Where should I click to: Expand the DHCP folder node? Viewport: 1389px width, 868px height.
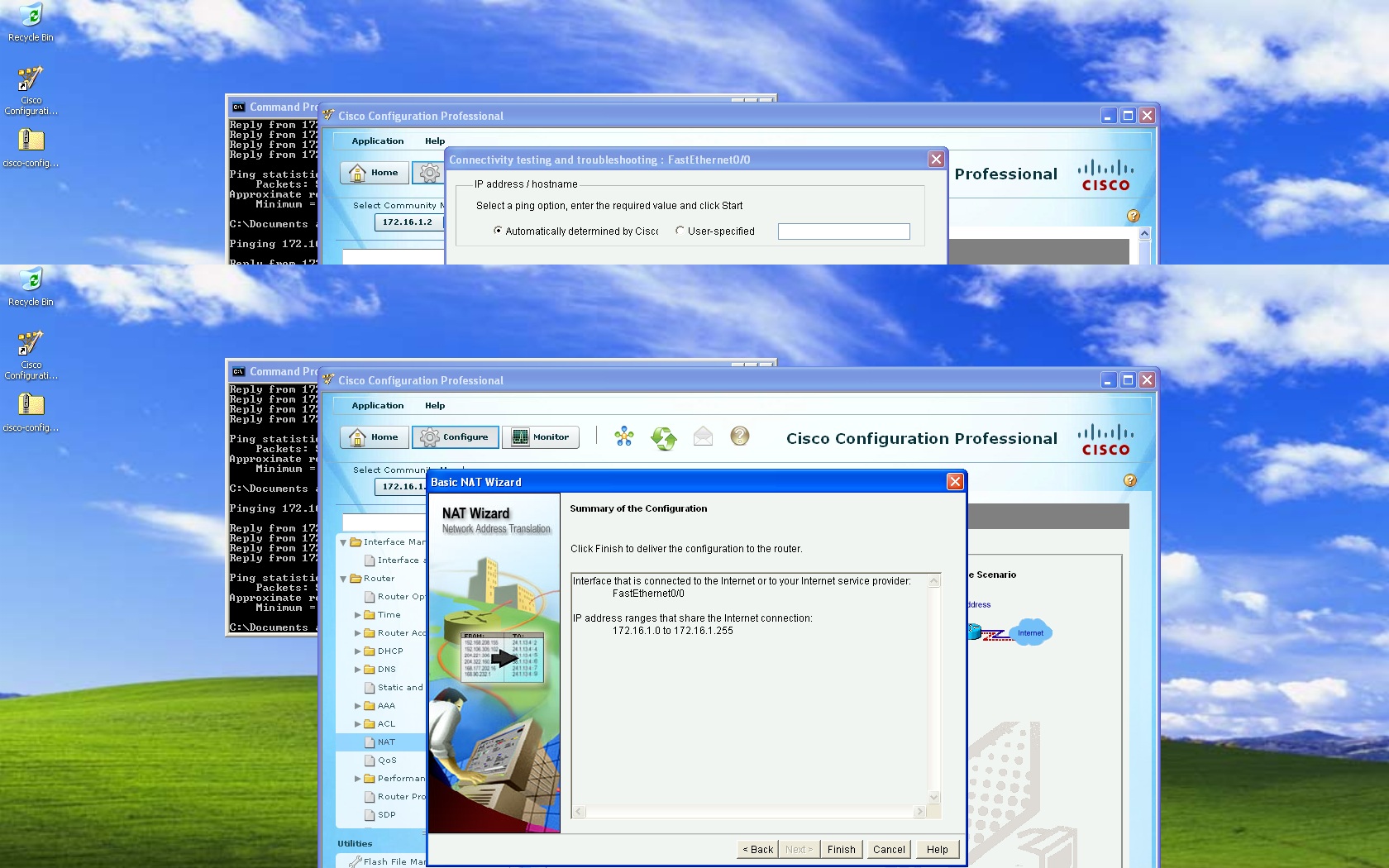[x=358, y=651]
